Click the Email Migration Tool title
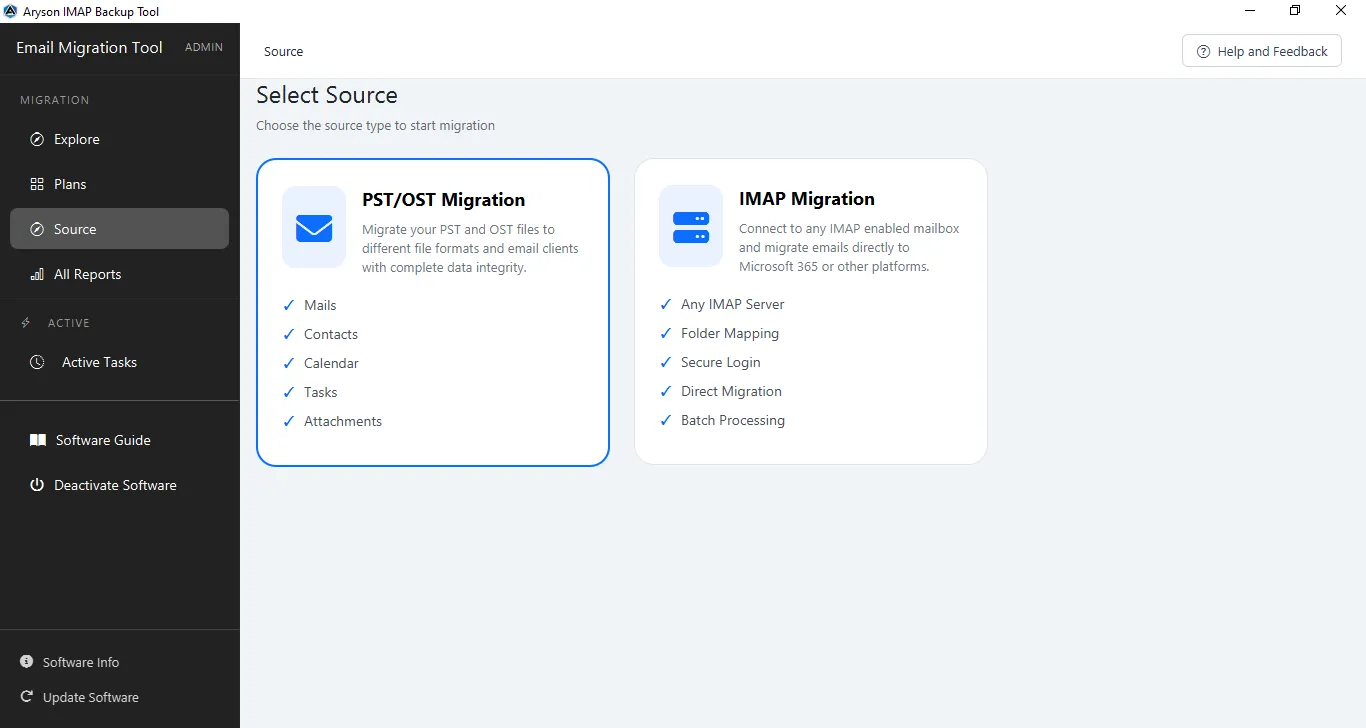 click(89, 47)
